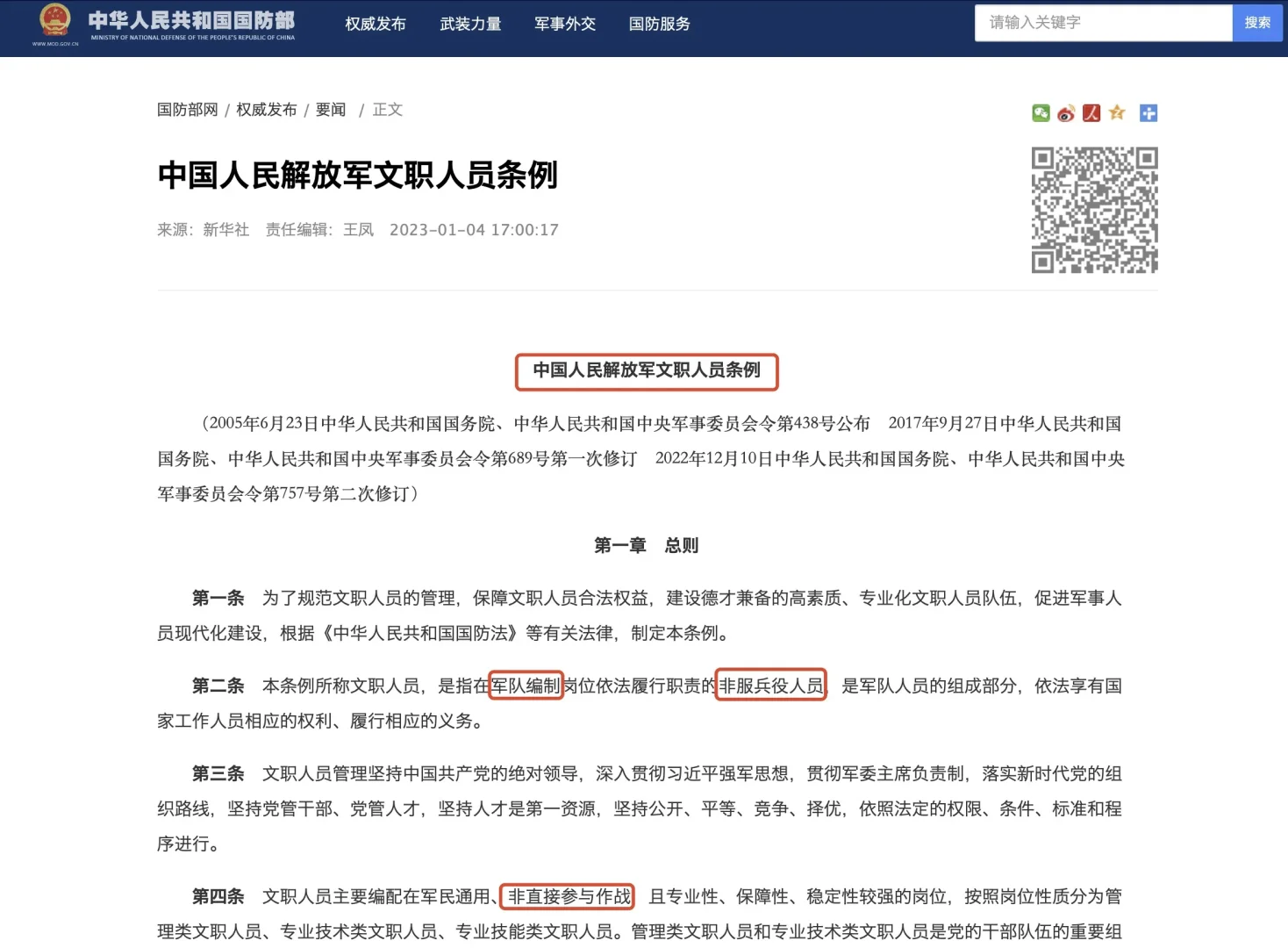Go to 国防部网 breadcrumb link
Viewport: 1288px width, 948px height.
click(x=188, y=110)
